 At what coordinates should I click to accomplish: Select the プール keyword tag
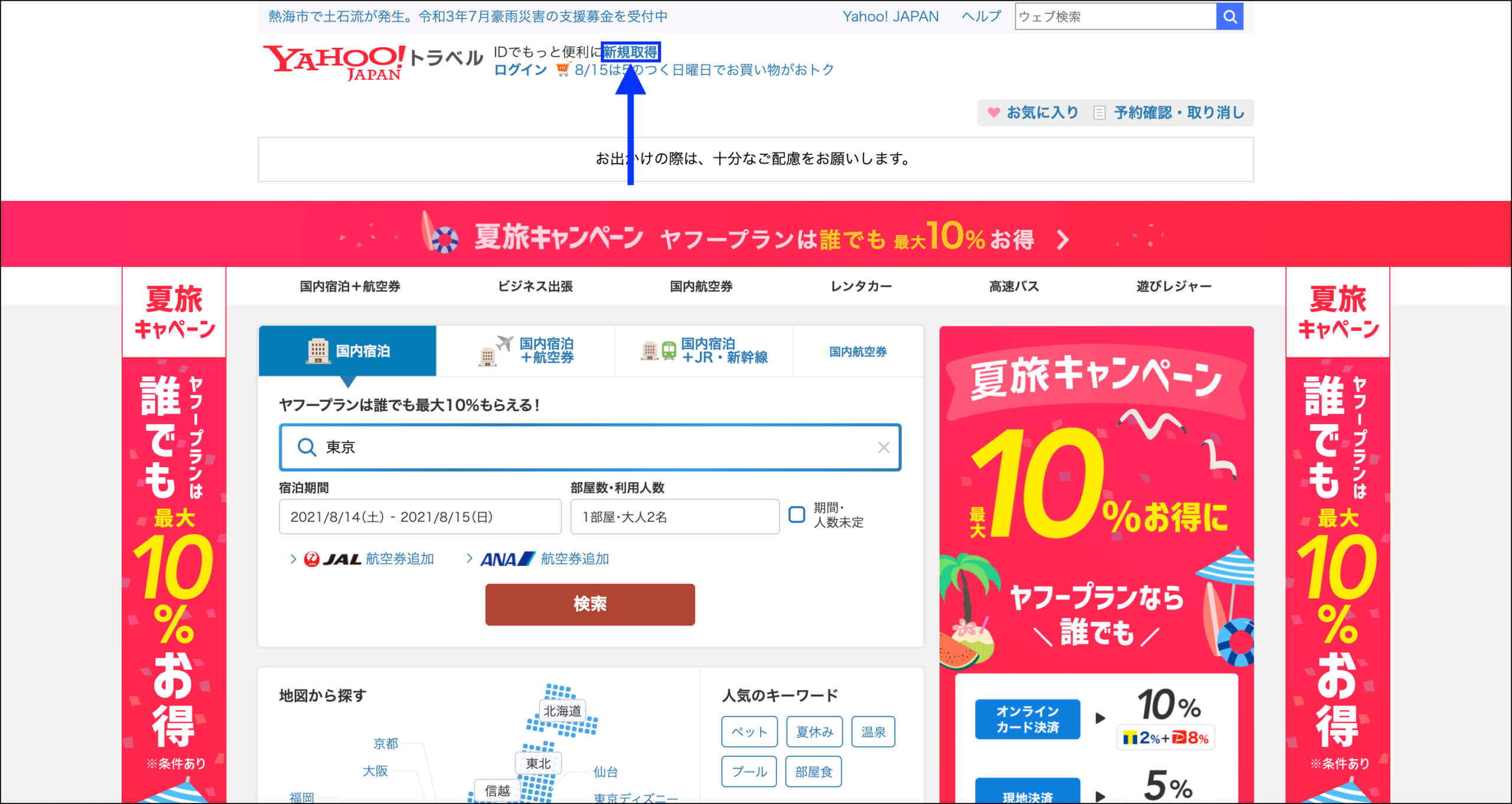point(749,772)
